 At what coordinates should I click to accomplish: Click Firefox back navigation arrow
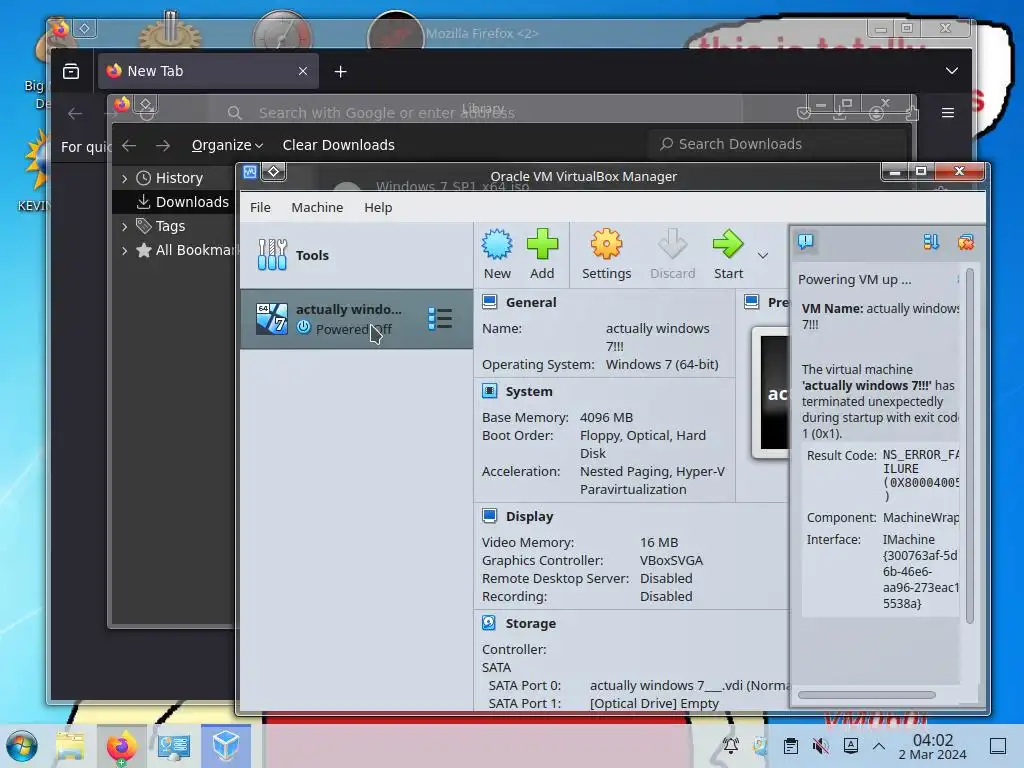tap(75, 114)
